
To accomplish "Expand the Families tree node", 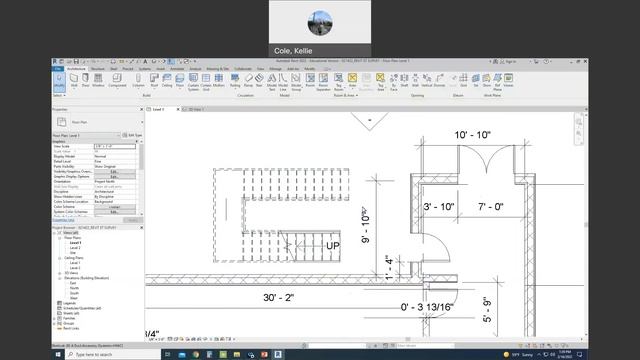I will 54,318.
